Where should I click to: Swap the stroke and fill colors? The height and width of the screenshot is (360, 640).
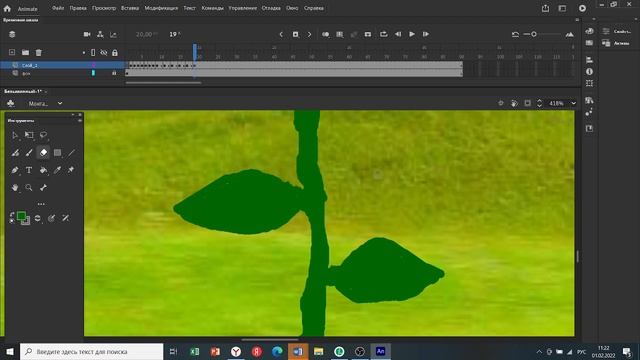tap(12, 215)
